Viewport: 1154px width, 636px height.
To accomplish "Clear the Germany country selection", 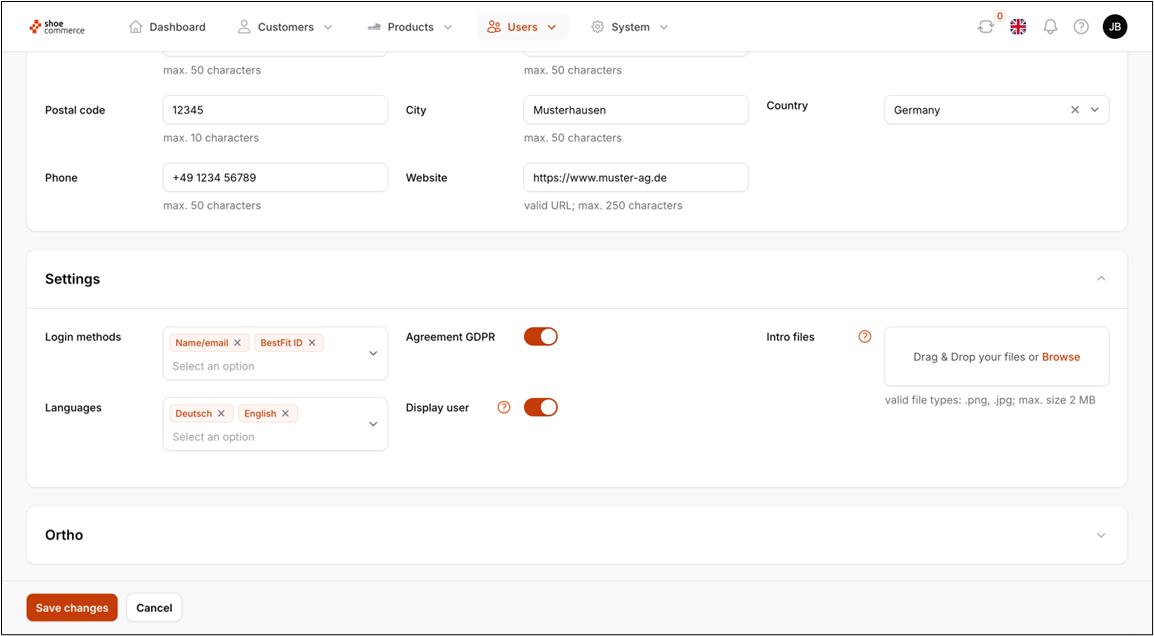I will pos(1075,110).
